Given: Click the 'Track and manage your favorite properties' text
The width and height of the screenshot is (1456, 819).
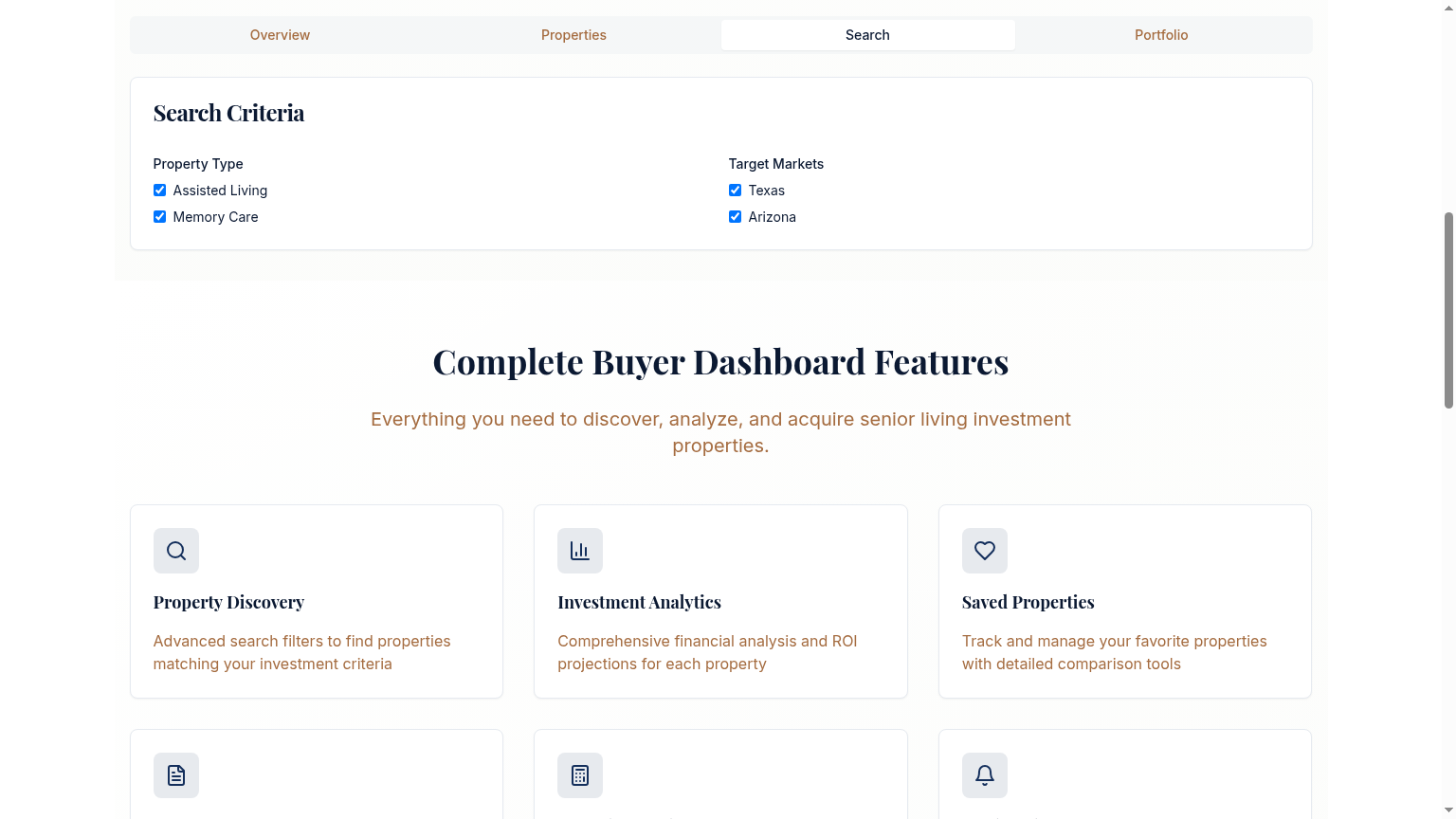Looking at the screenshot, I should coord(1114,652).
